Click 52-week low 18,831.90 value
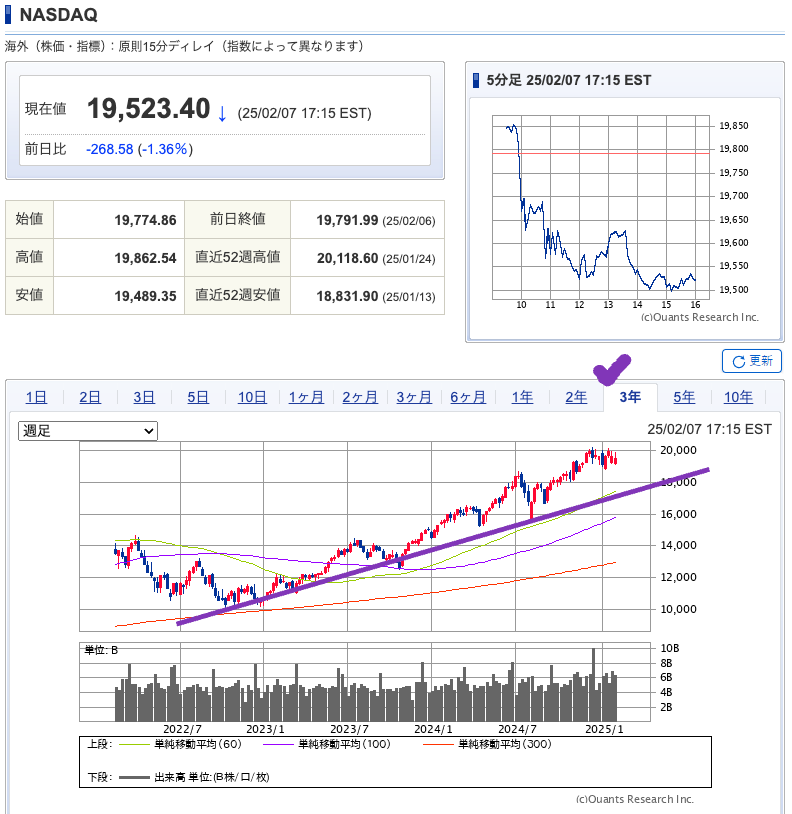 (347, 296)
